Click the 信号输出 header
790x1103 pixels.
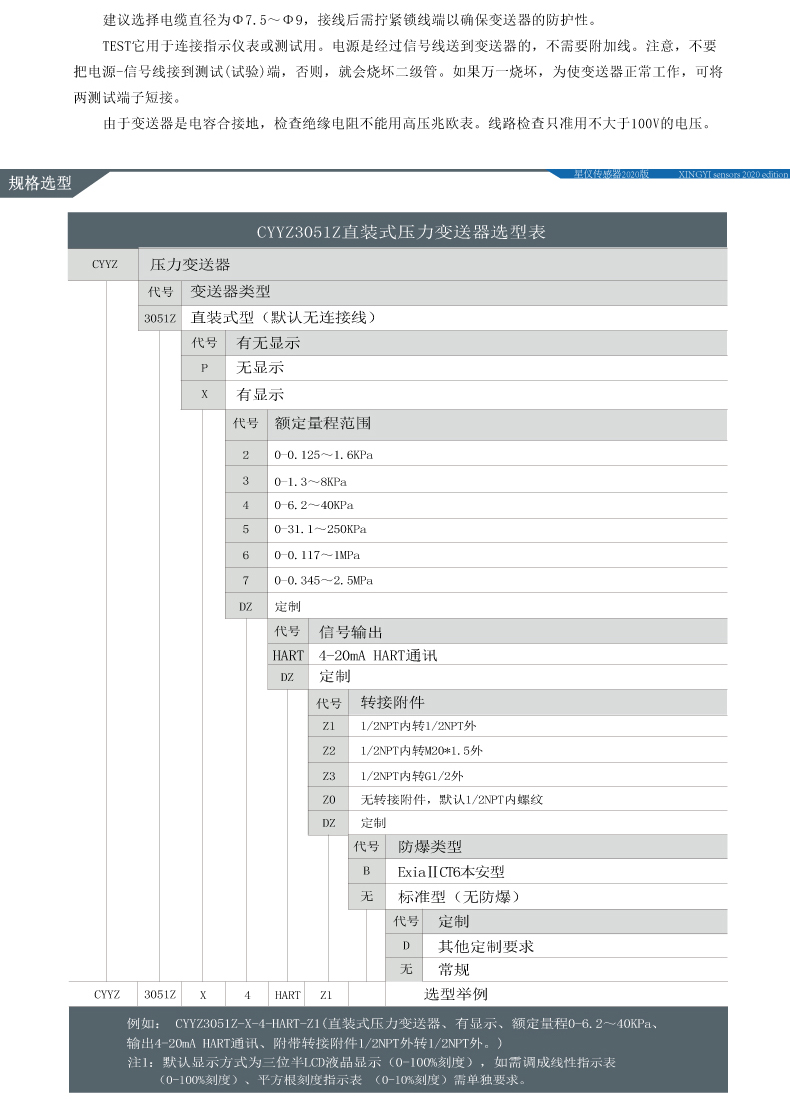[350, 632]
